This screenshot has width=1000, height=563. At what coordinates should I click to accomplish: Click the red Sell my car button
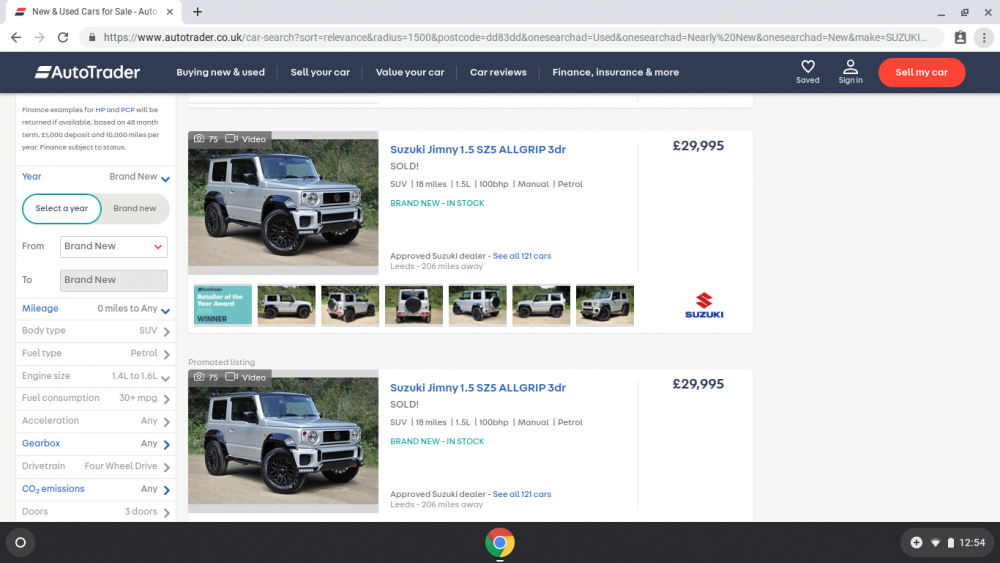[922, 72]
